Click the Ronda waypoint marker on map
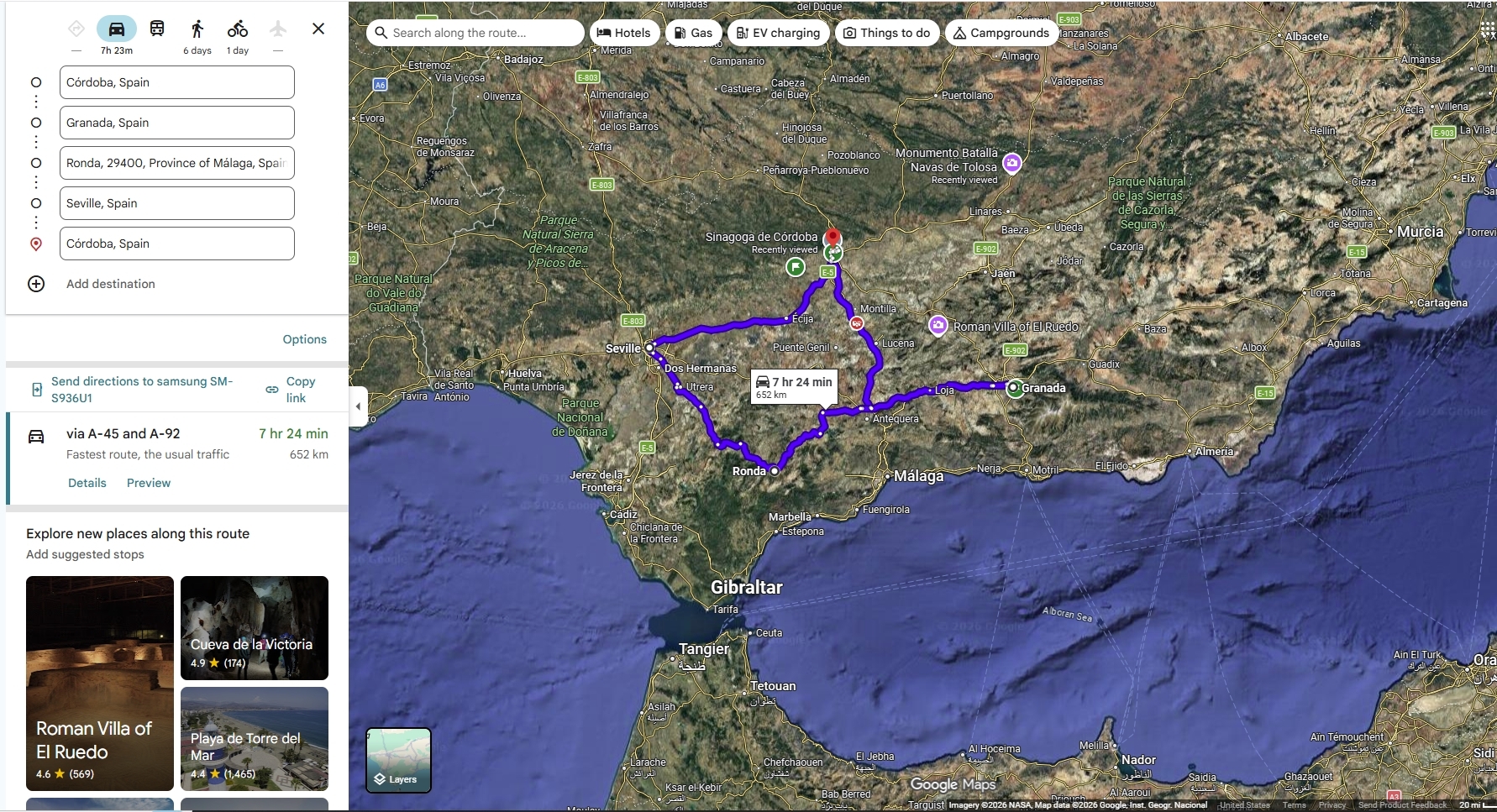Image resolution: width=1497 pixels, height=812 pixels. coord(775,471)
